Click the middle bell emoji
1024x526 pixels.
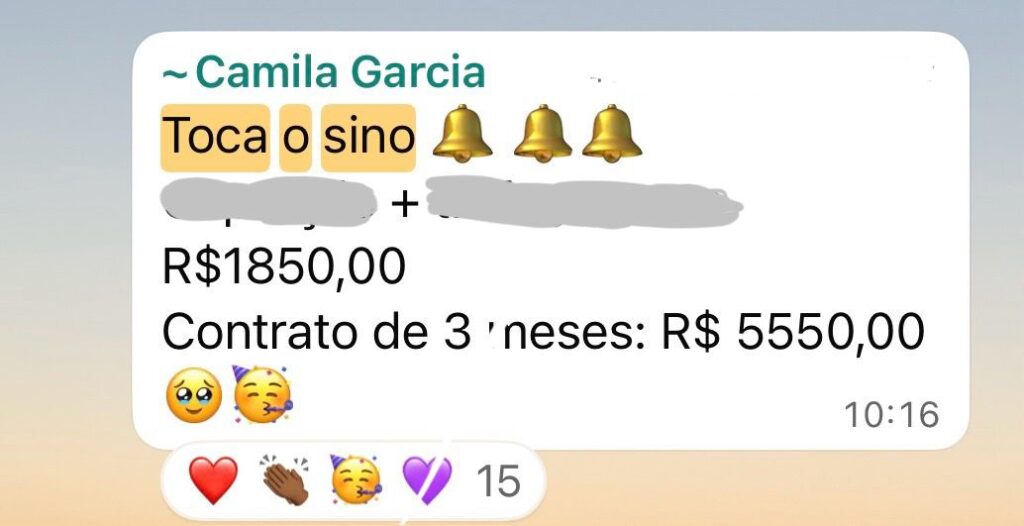click(543, 134)
